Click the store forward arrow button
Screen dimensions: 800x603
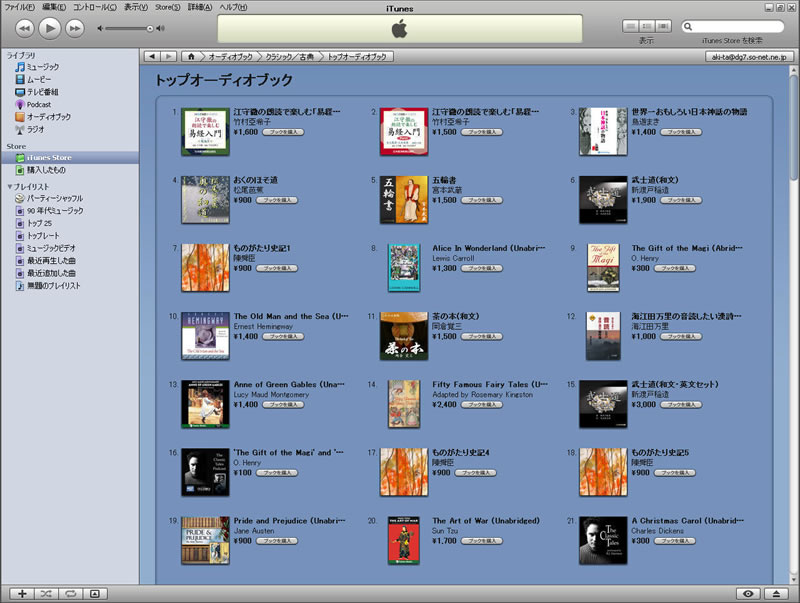pyautogui.click(x=168, y=57)
